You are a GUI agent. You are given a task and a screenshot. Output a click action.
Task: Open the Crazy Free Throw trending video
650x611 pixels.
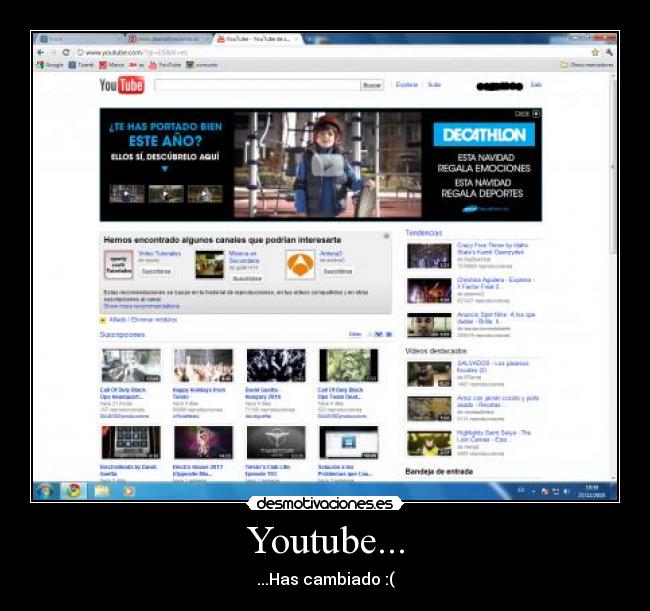click(x=429, y=256)
